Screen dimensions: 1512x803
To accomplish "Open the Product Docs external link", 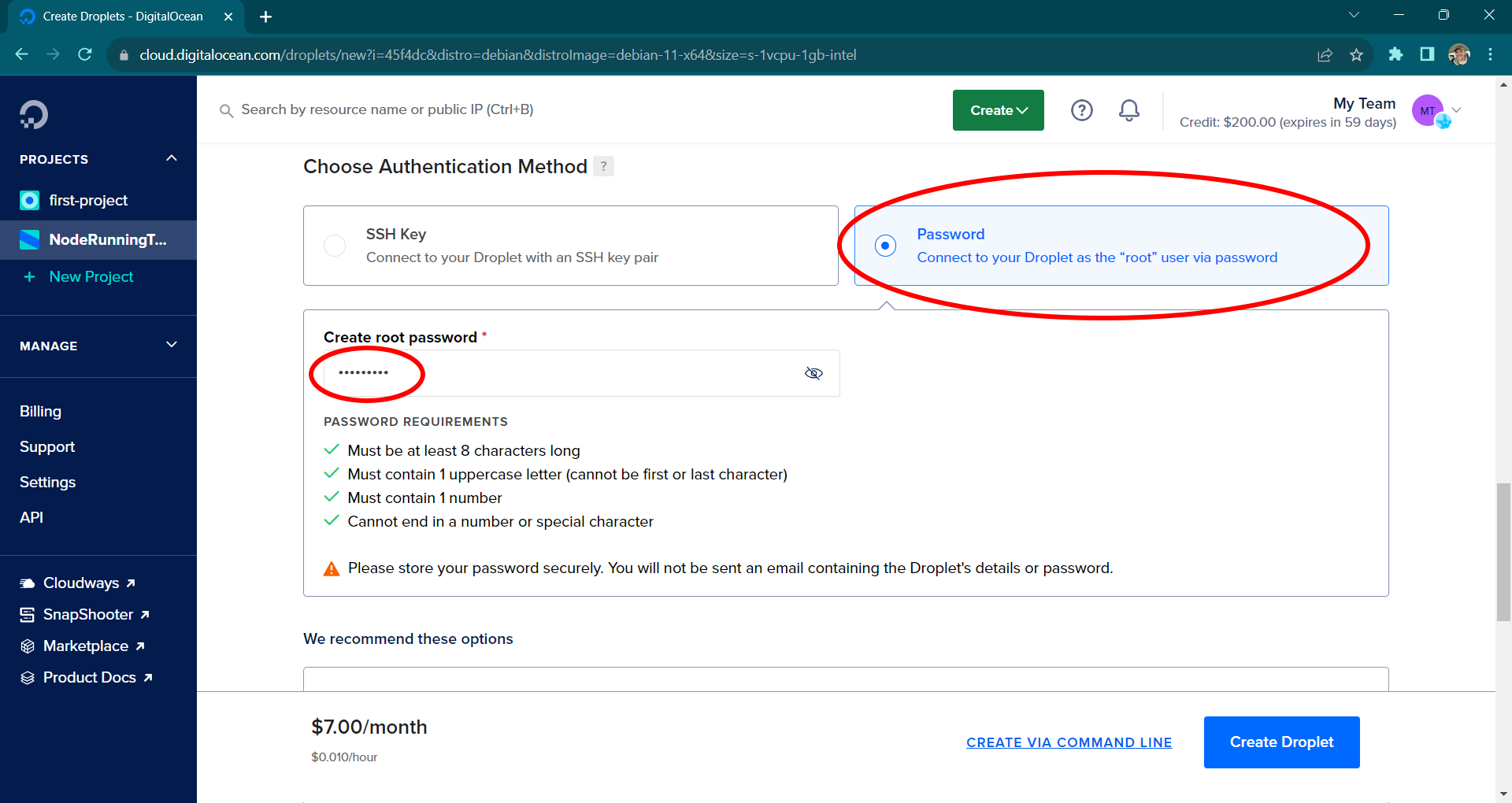I will click(x=98, y=678).
